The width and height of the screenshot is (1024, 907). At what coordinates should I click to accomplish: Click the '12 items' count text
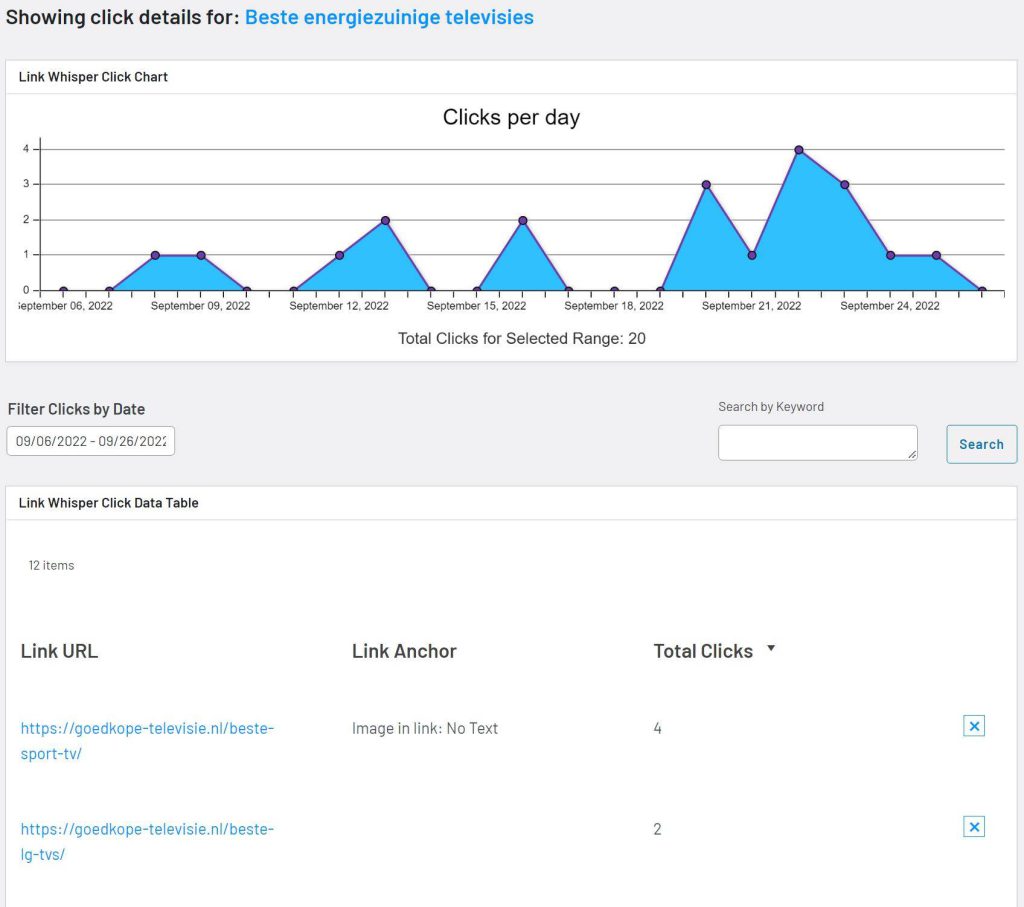click(51, 565)
